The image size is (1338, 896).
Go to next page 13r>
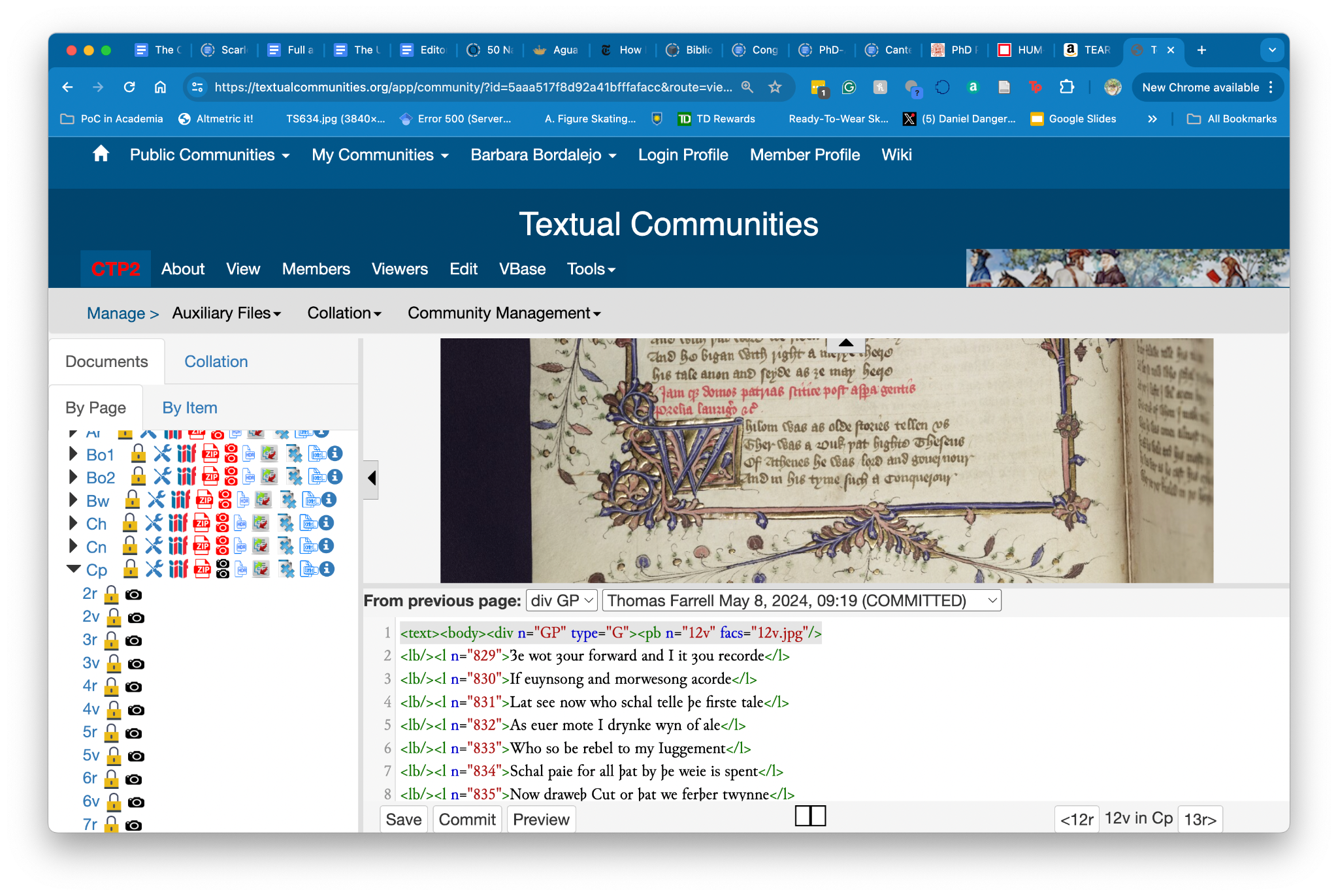[x=1200, y=820]
